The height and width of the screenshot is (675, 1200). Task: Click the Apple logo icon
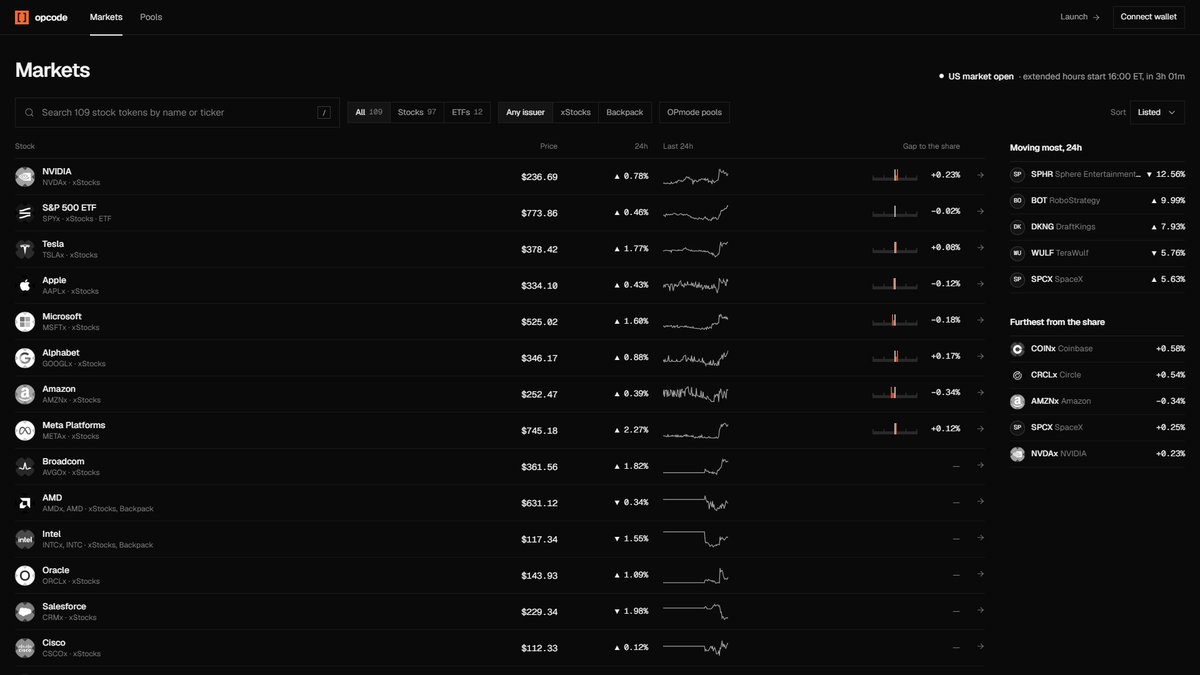pos(25,286)
